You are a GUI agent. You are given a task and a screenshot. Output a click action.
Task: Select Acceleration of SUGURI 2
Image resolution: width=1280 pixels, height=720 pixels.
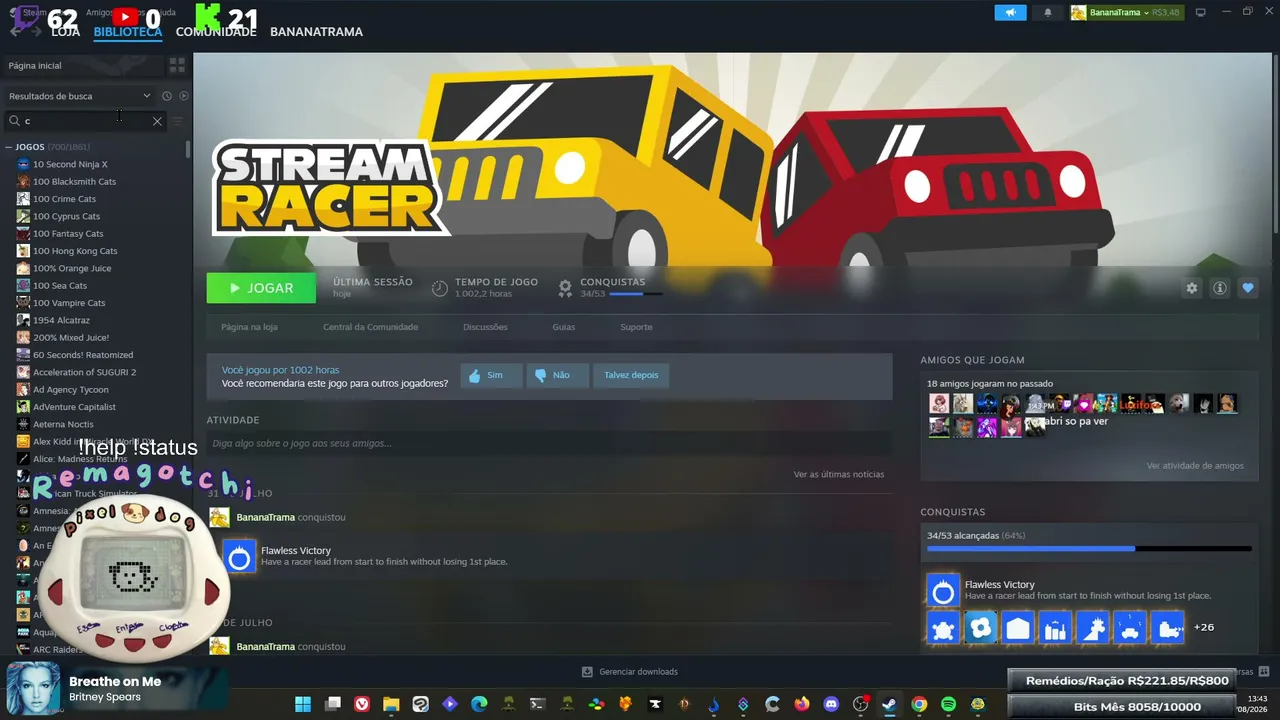[x=84, y=372]
